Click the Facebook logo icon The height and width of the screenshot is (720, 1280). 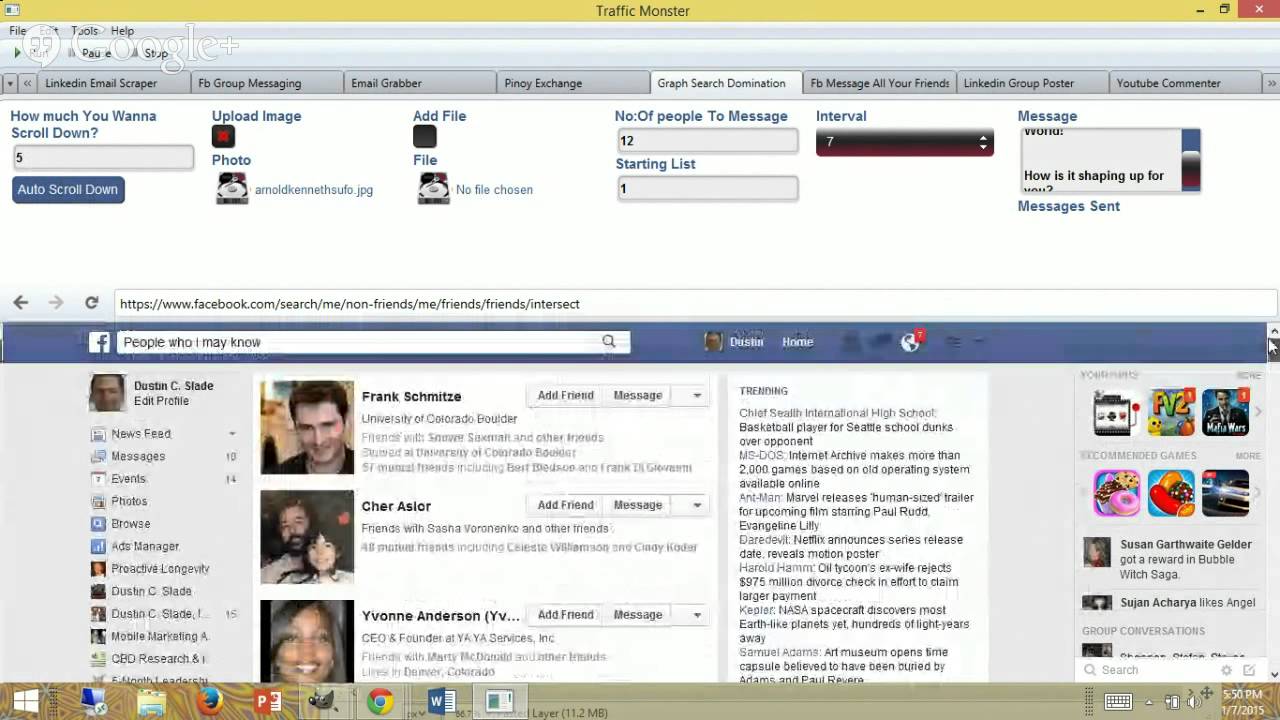point(99,342)
